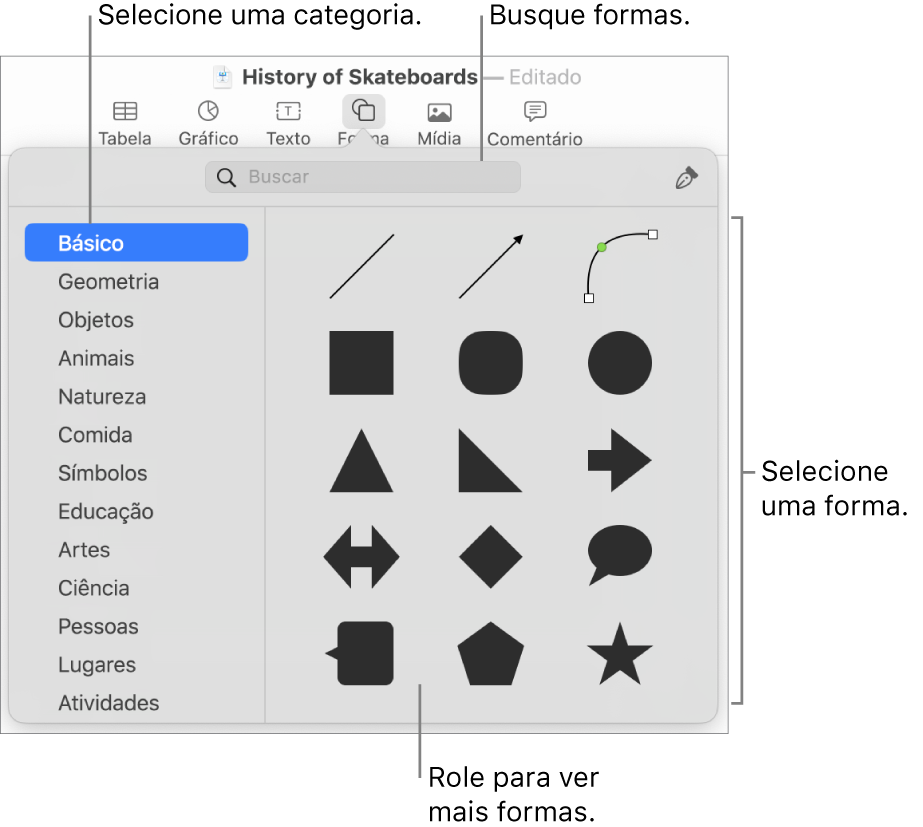Insert the plain line shape
923x827 pixels.
click(x=361, y=266)
